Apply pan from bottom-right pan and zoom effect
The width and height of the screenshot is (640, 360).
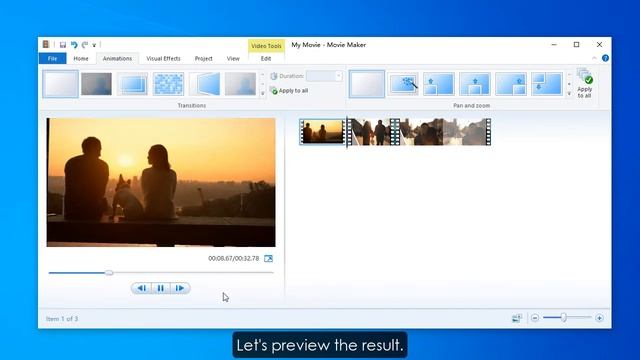511,84
